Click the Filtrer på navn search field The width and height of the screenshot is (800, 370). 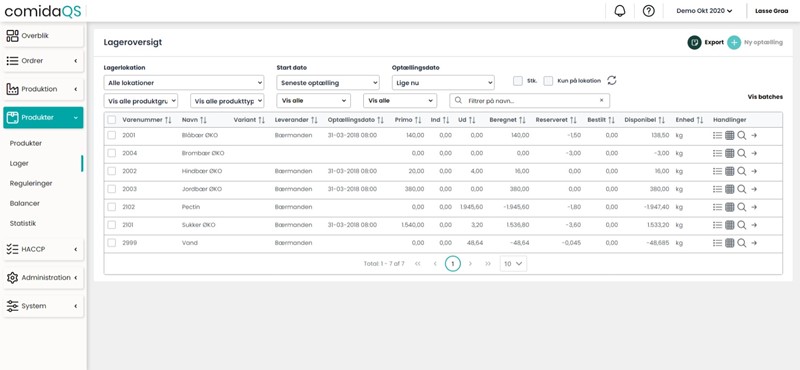tap(530, 101)
